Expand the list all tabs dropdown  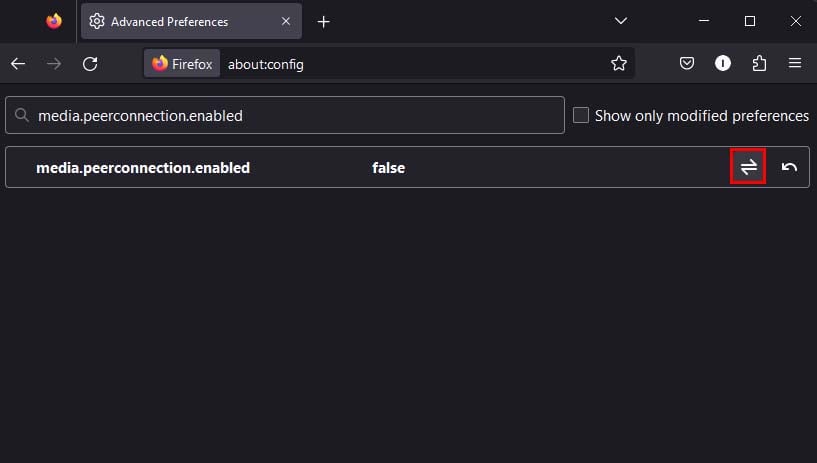click(621, 21)
